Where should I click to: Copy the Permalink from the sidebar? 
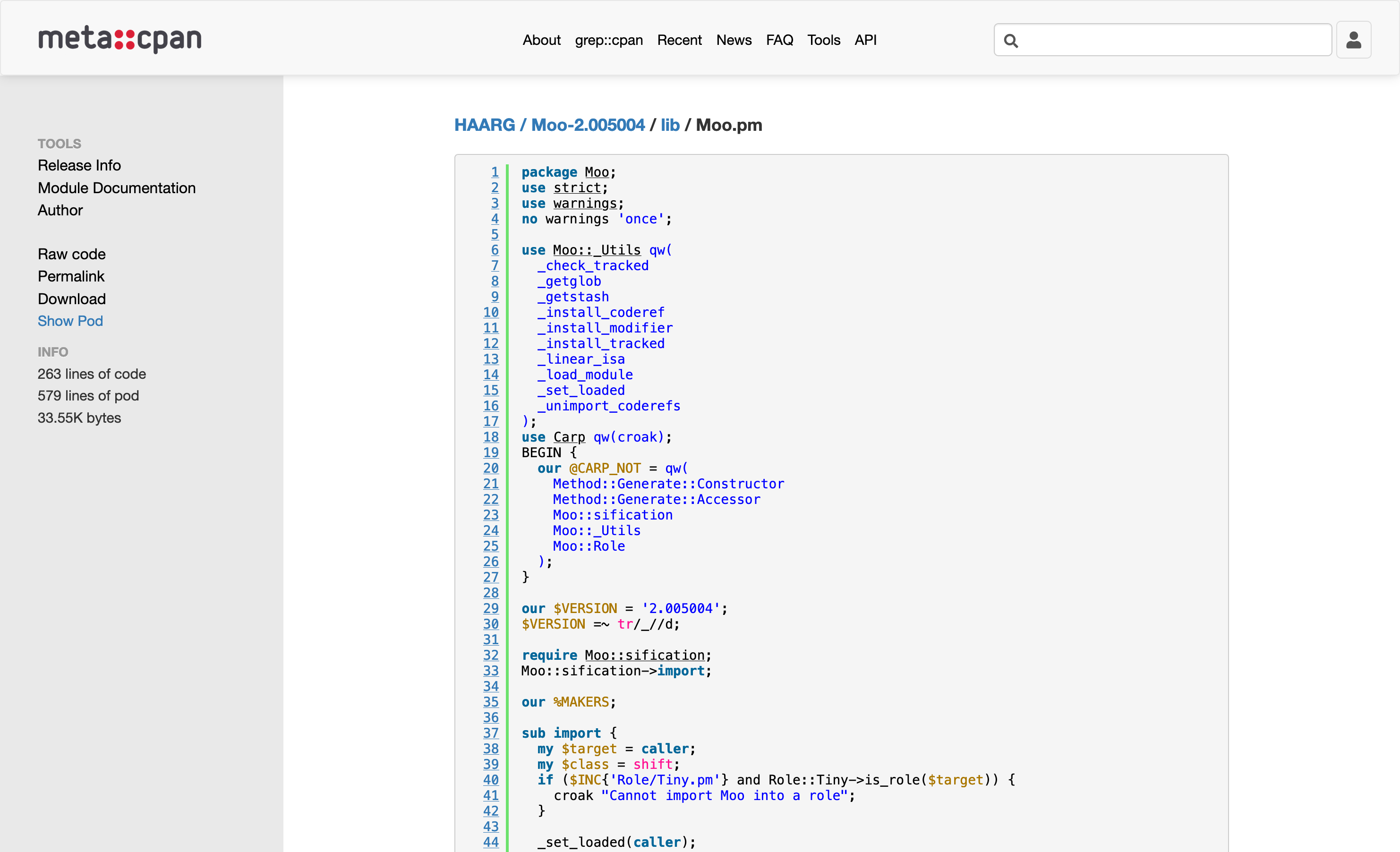pos(71,277)
